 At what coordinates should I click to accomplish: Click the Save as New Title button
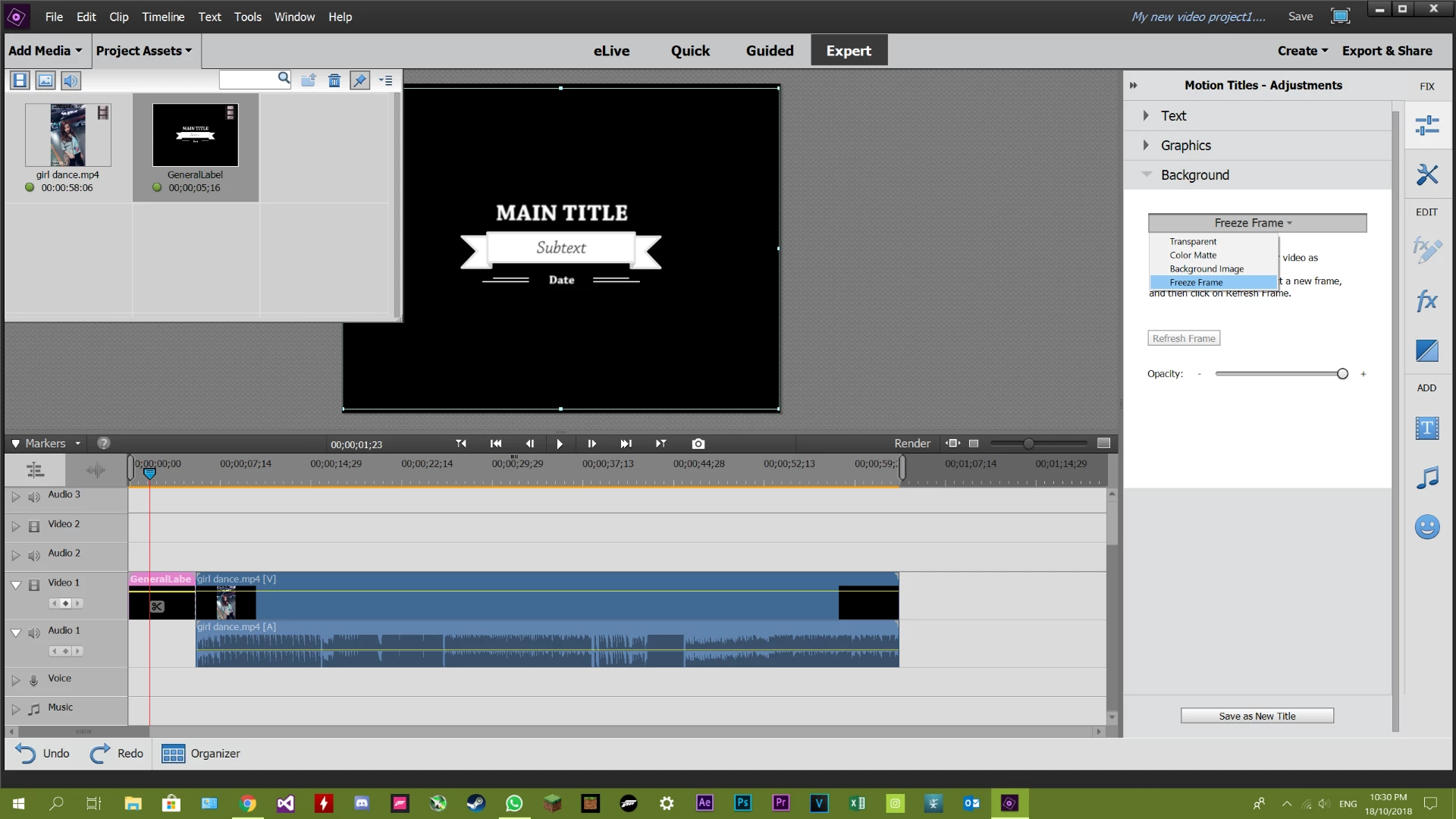1257,716
